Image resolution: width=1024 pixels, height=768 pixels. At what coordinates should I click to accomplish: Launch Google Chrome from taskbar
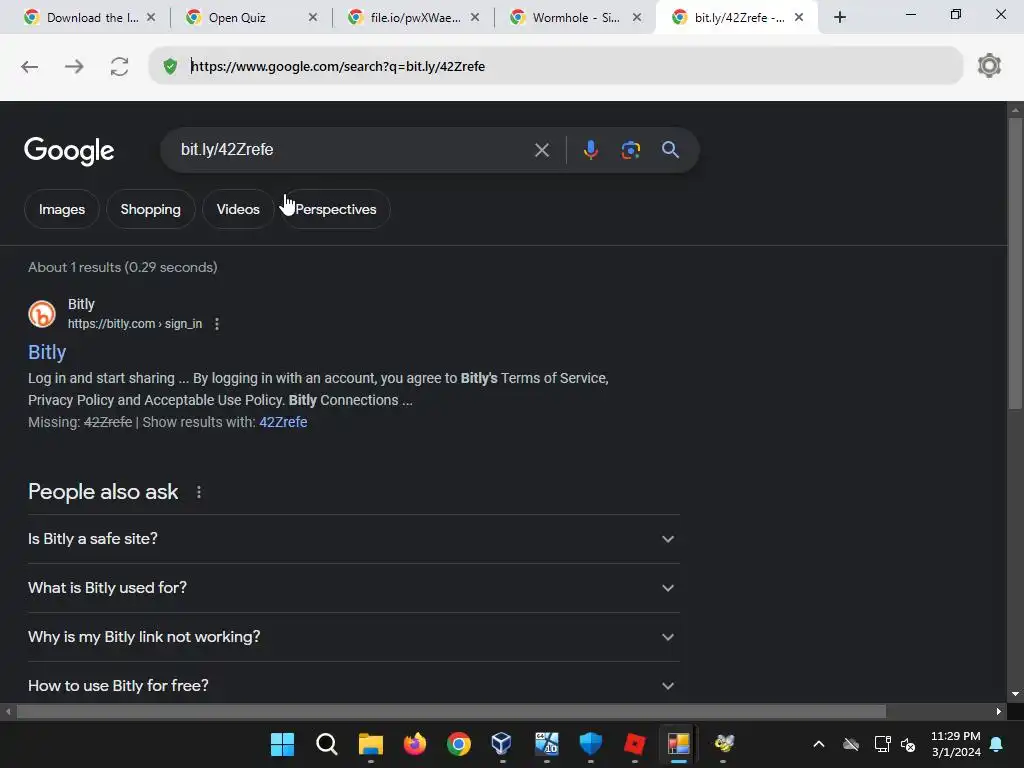(458, 744)
